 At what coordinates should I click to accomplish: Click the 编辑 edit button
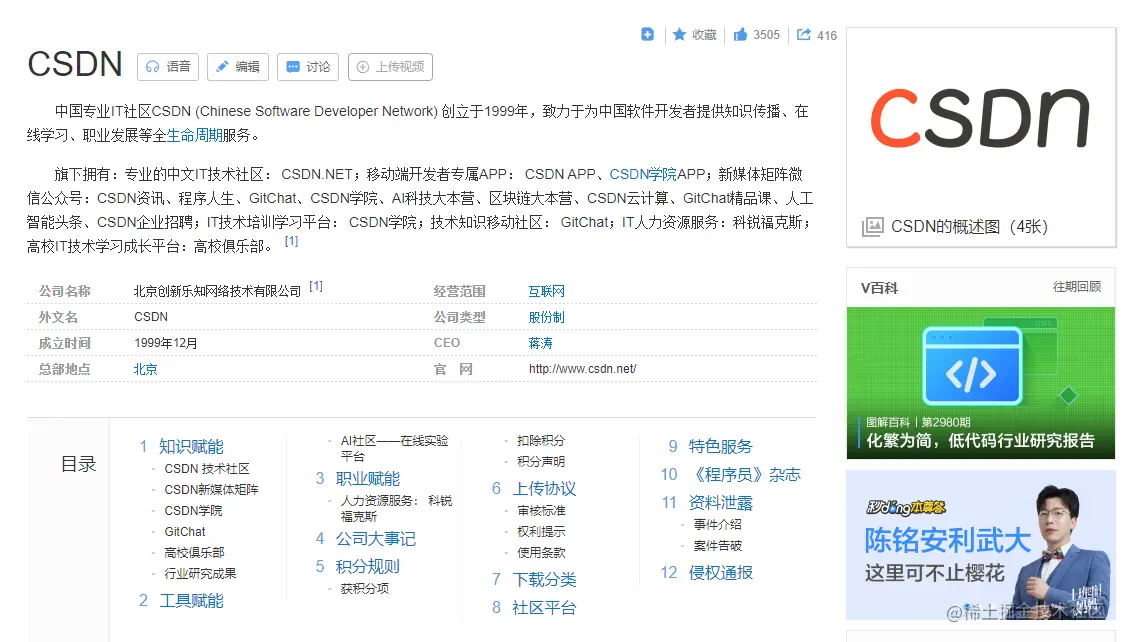(x=238, y=67)
